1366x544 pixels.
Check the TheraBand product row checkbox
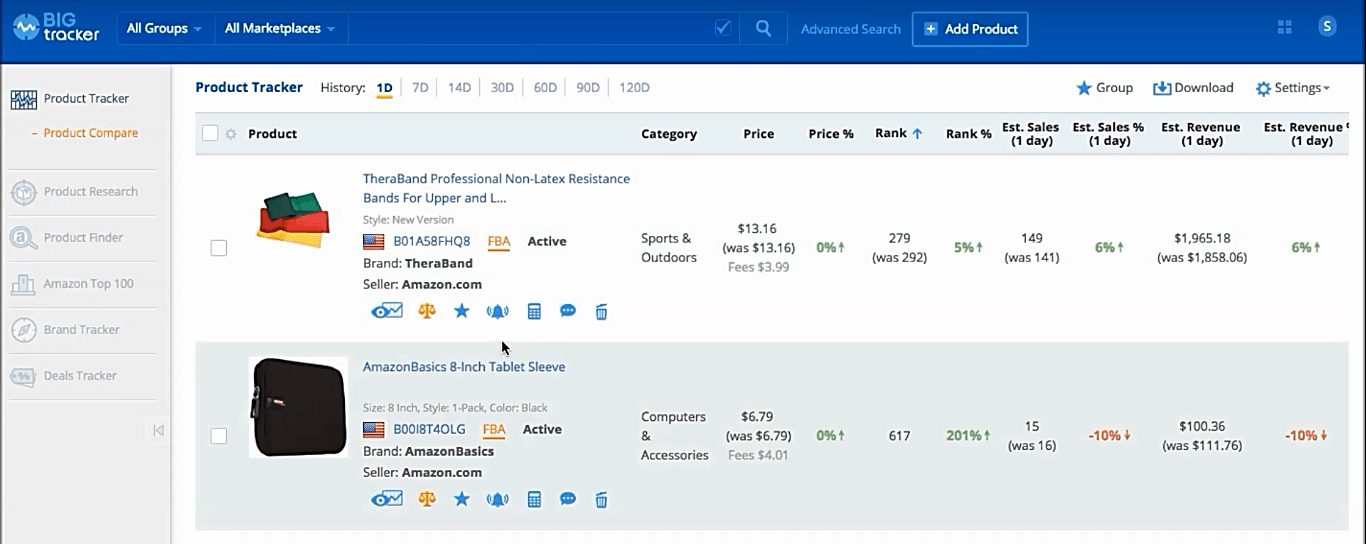click(219, 248)
